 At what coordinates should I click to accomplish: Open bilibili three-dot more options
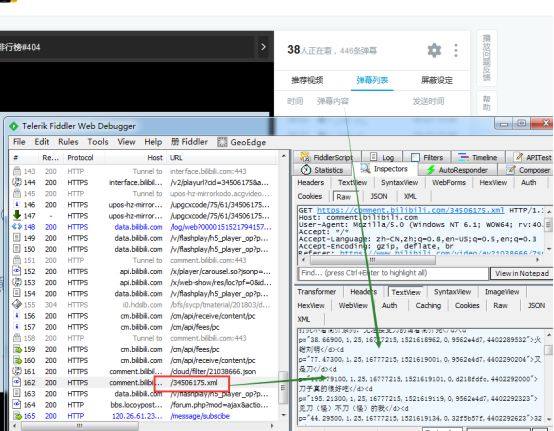456,50
